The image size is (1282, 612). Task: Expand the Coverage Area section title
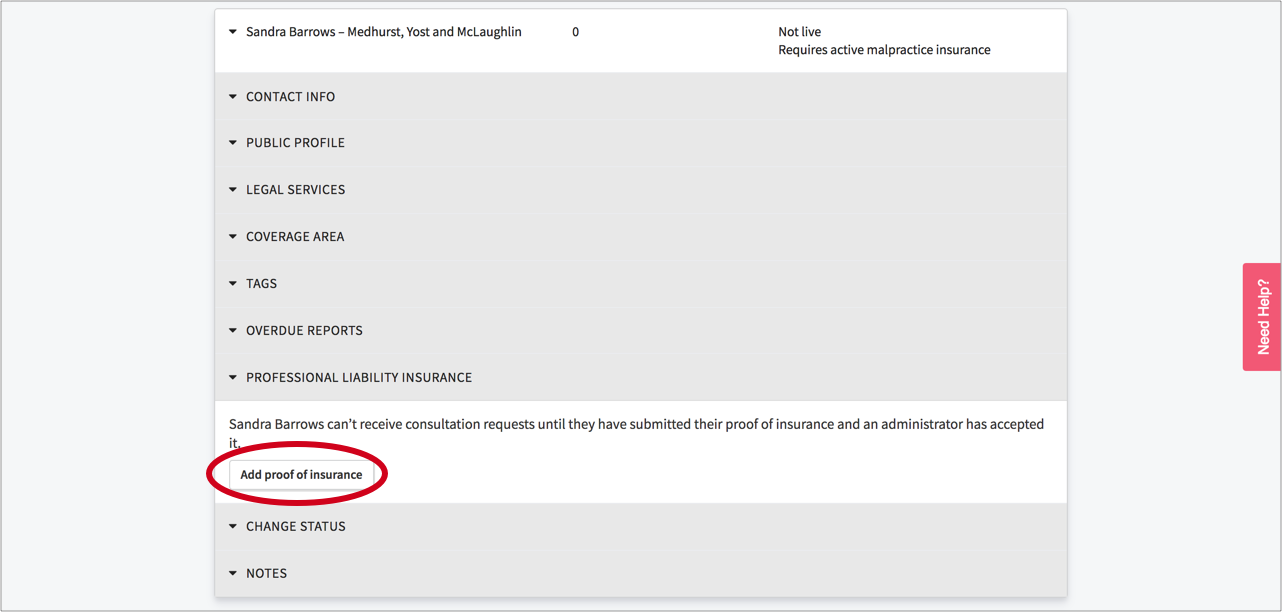point(294,237)
